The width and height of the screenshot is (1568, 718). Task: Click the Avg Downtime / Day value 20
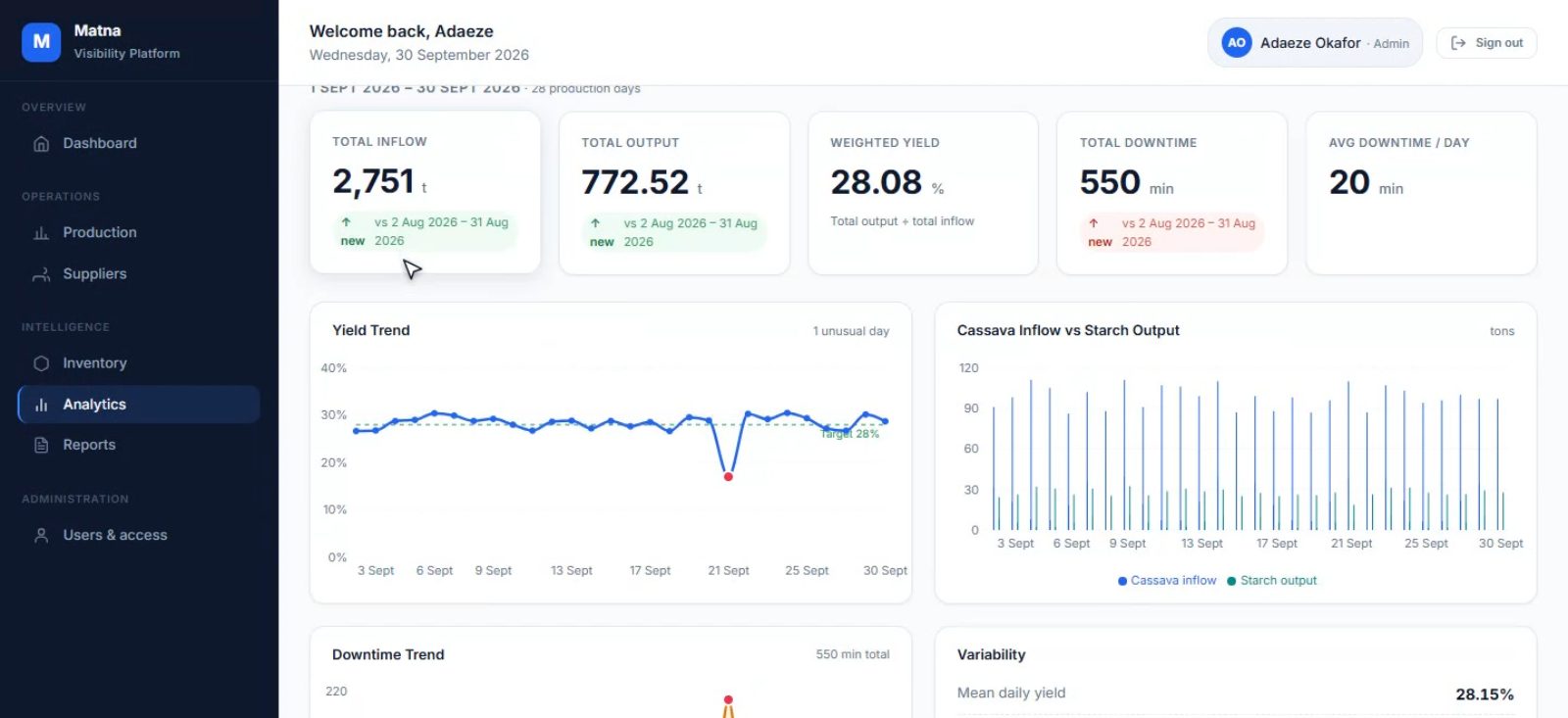[1349, 182]
